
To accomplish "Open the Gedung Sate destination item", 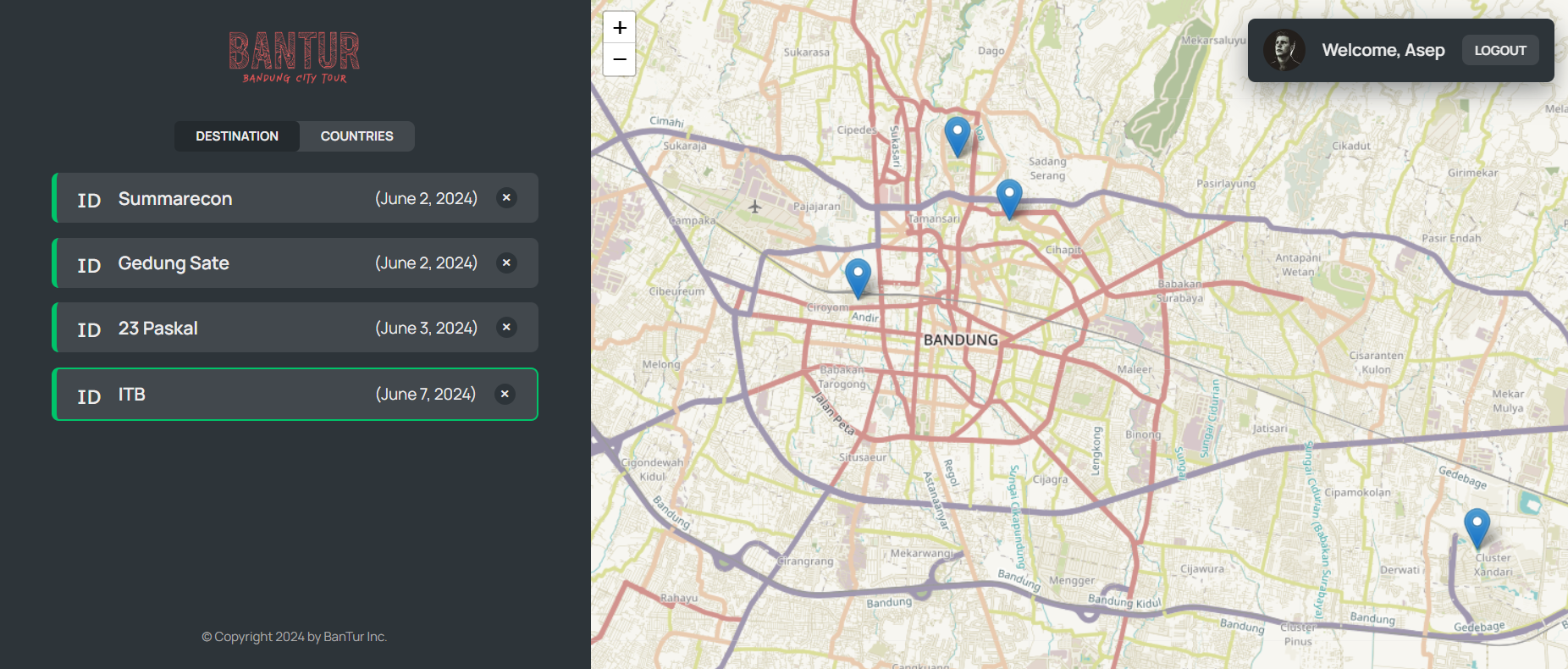I will 295,263.
